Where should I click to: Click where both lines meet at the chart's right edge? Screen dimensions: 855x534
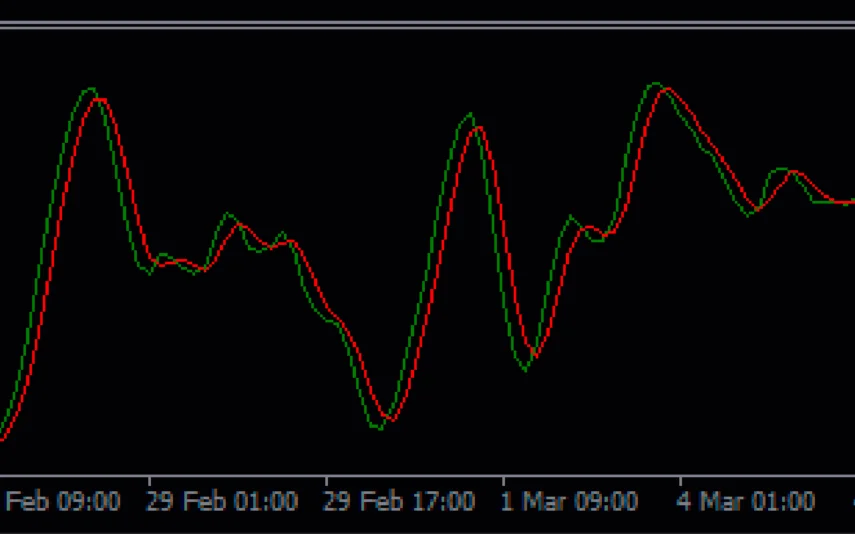(x=848, y=202)
